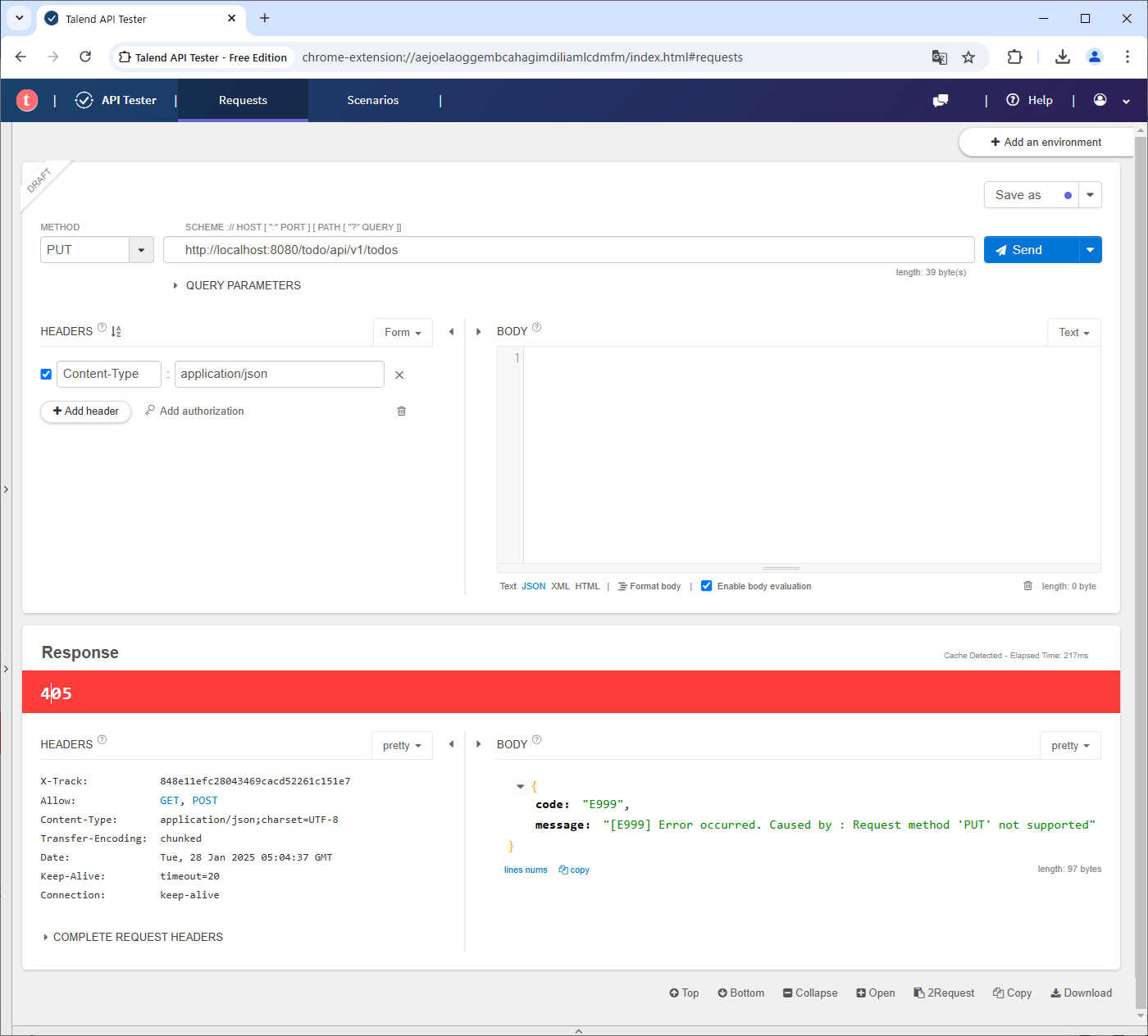Copy response body using copy link

pyautogui.click(x=574, y=870)
